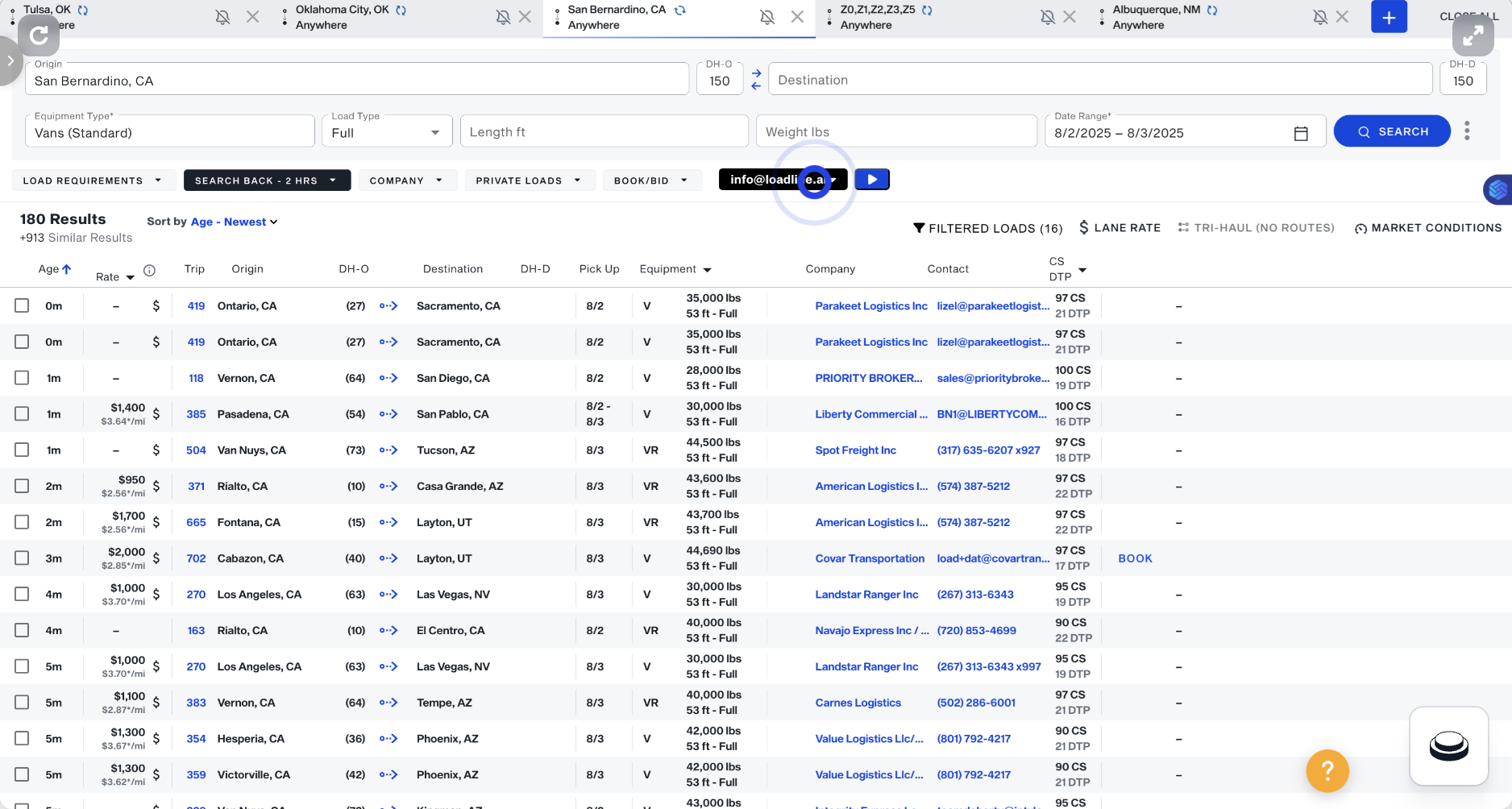Viewport: 1512px width, 809px height.
Task: Check the checkbox on the Ontario, CA load row
Action: tap(22, 305)
